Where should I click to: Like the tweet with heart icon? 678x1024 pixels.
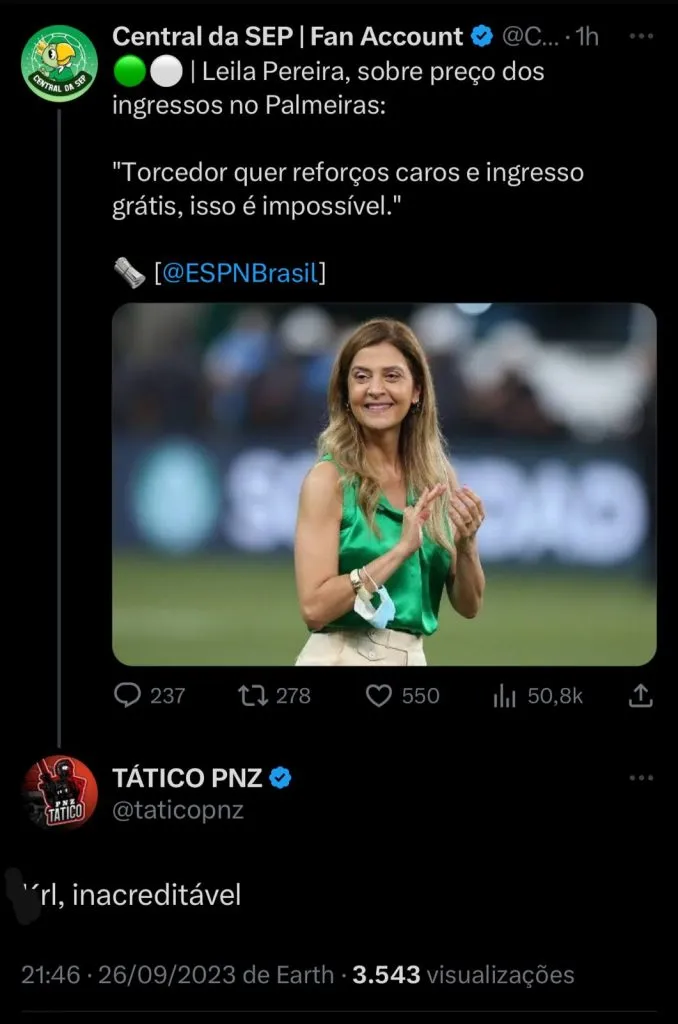tap(379, 695)
